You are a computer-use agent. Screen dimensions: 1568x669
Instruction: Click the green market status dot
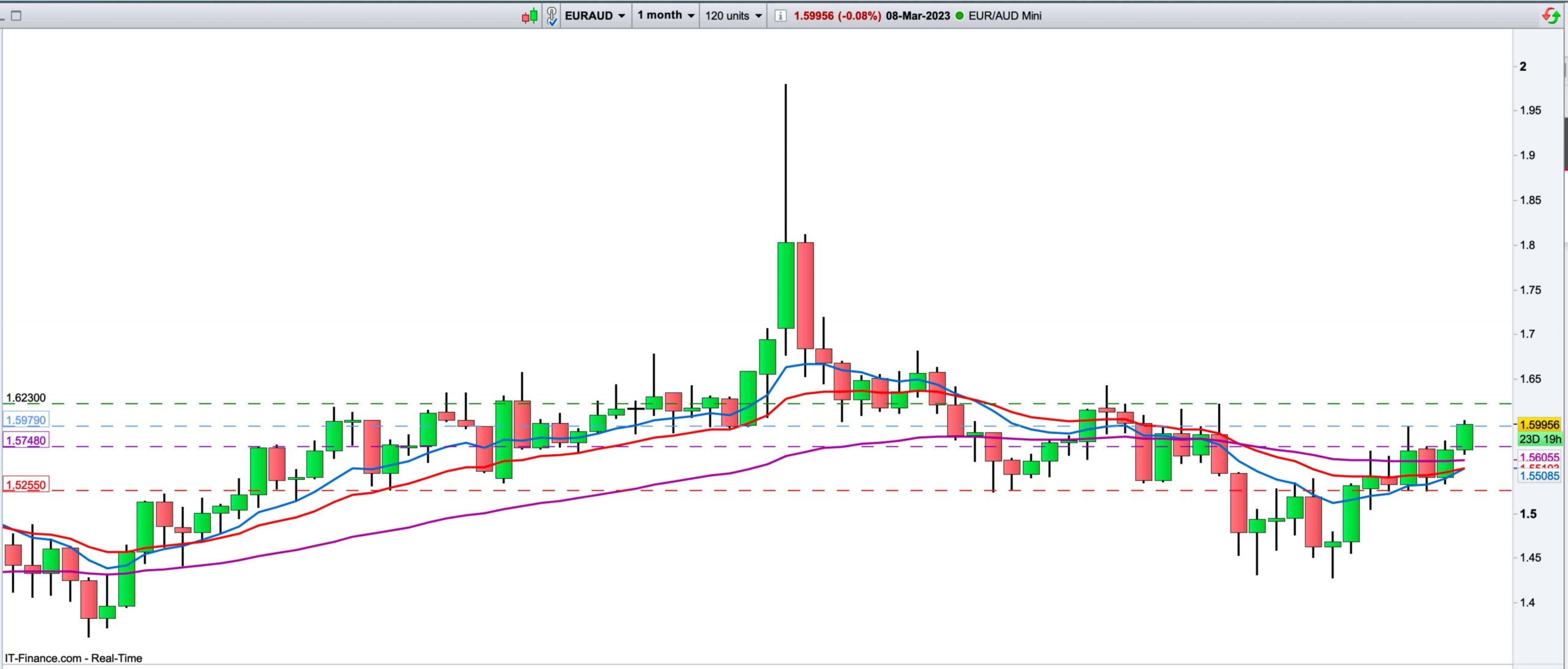tap(959, 16)
